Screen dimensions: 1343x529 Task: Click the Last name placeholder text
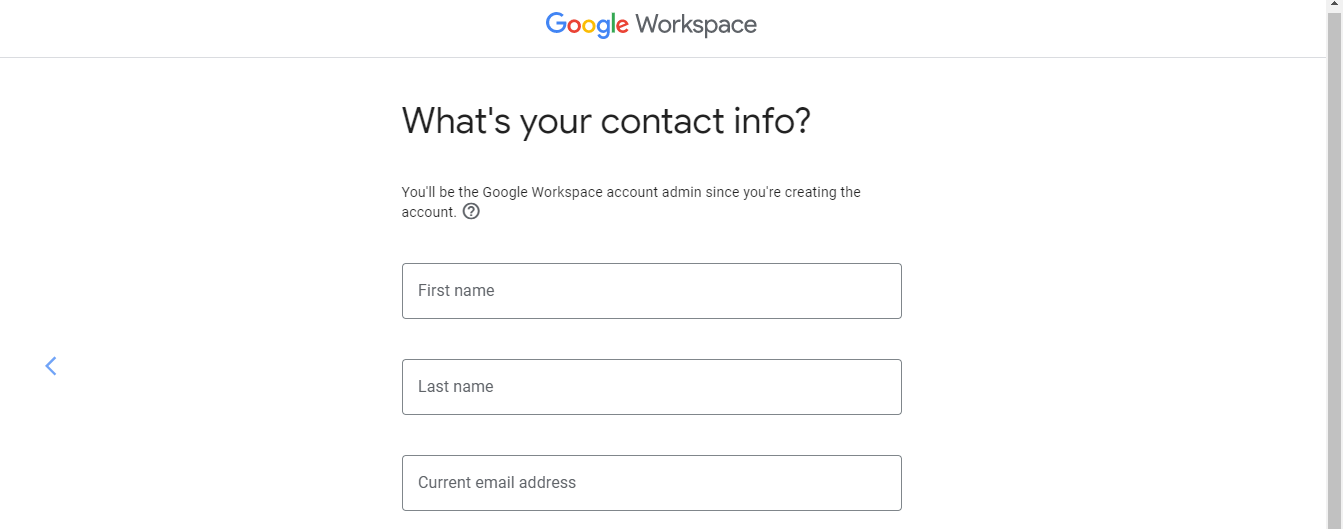click(456, 387)
